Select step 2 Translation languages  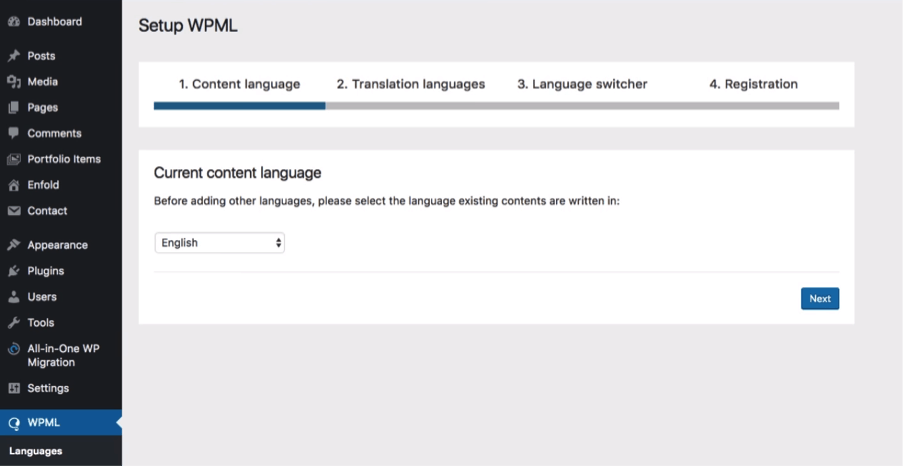point(411,84)
